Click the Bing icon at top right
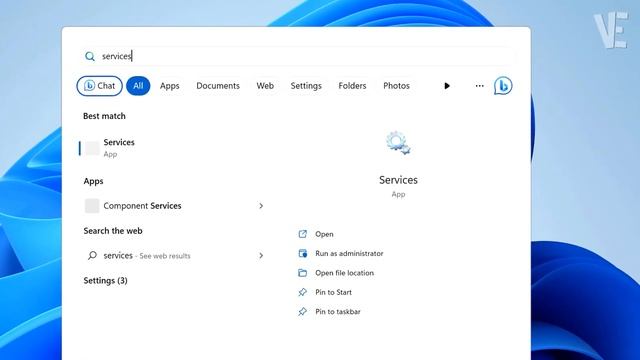 click(x=503, y=86)
